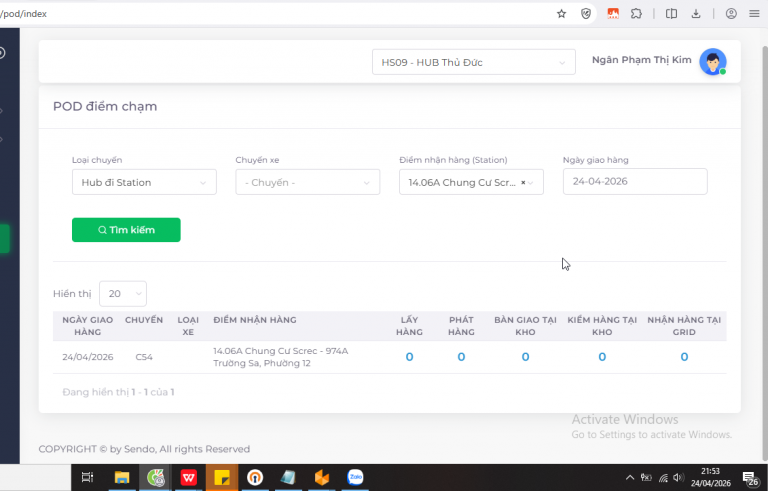This screenshot has height=491, width=768.
Task: Click the 24/04/2026 date cell in the table
Action: tap(88, 357)
